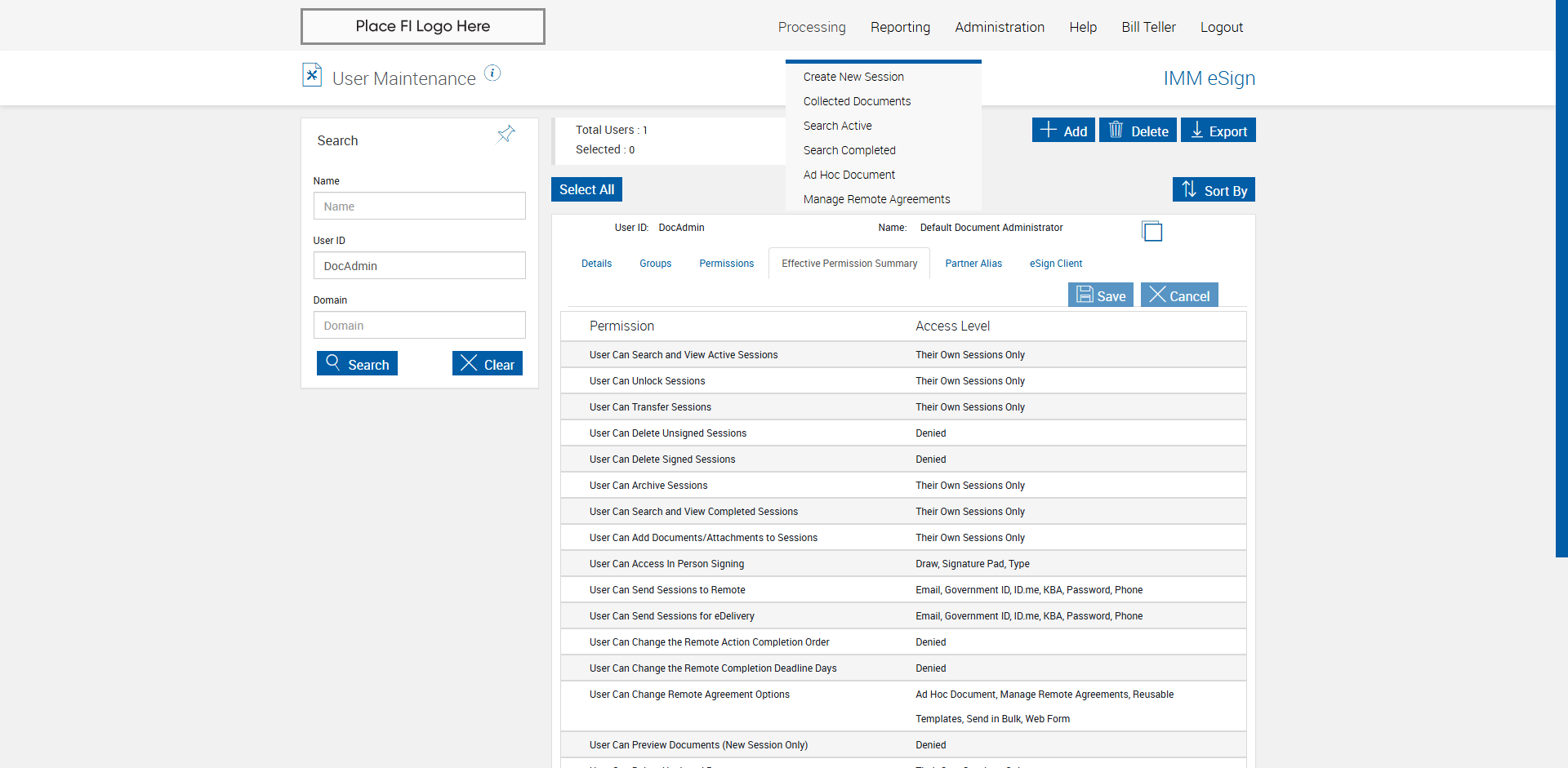Select the 'User Can Archive Sessions' row
The image size is (1568, 768).
(x=903, y=486)
